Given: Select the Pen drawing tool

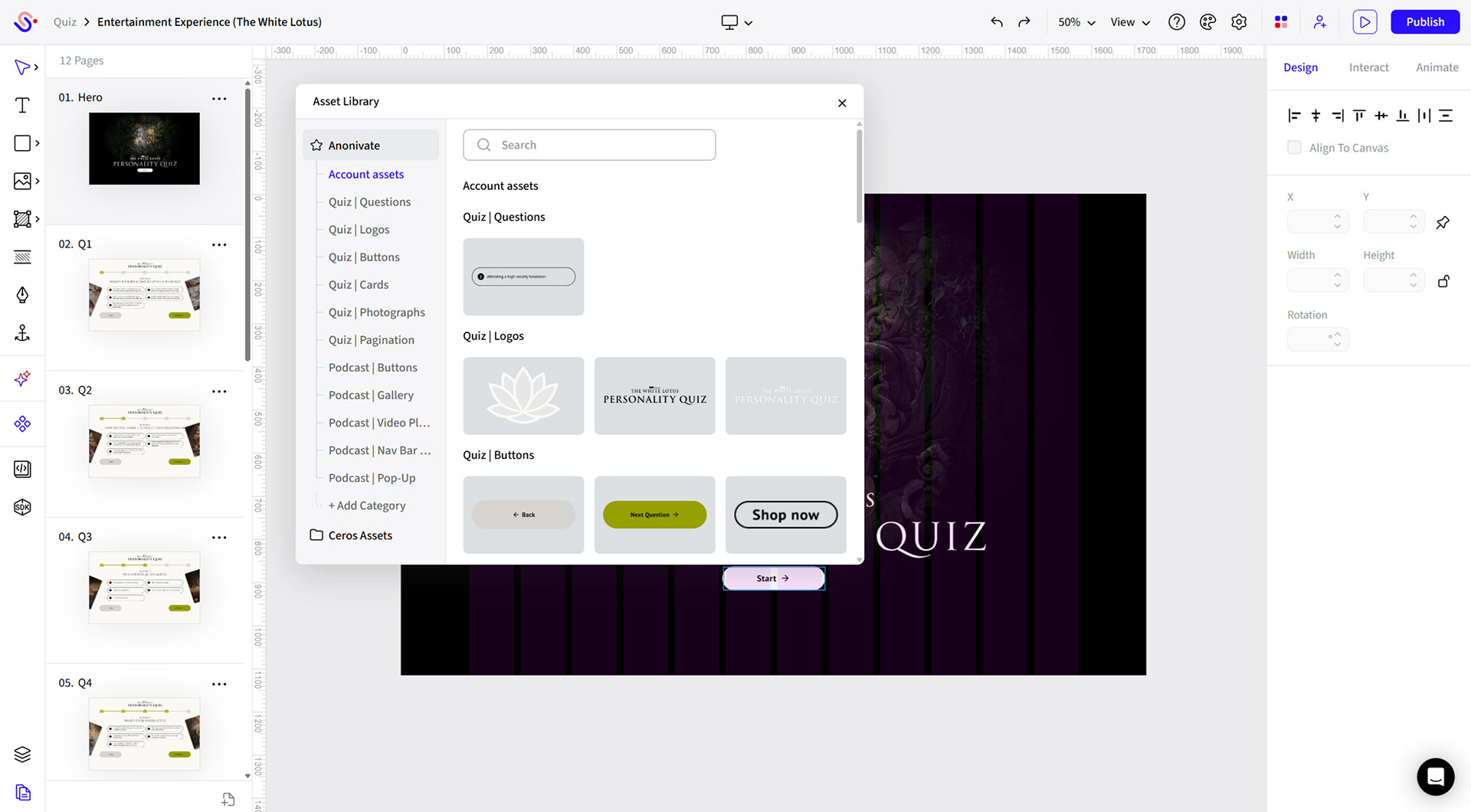Looking at the screenshot, I should [x=22, y=295].
